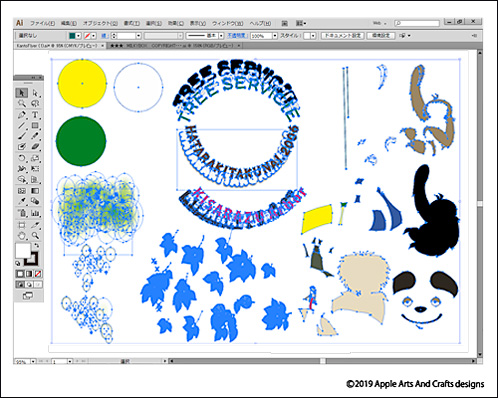This screenshot has height=398, width=498.
Task: Select the Type tool
Action: point(35,115)
